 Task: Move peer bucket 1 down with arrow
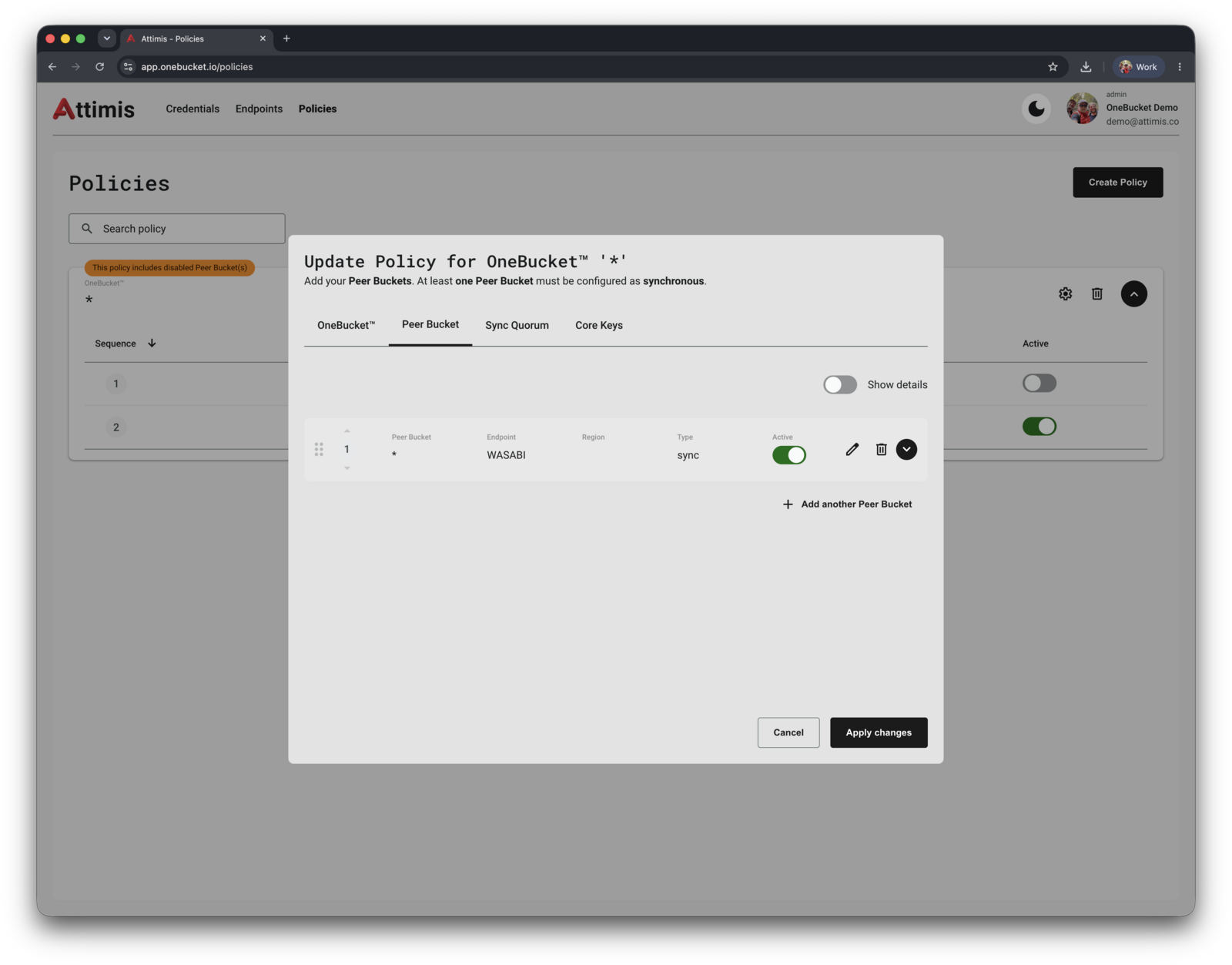pyautogui.click(x=346, y=467)
